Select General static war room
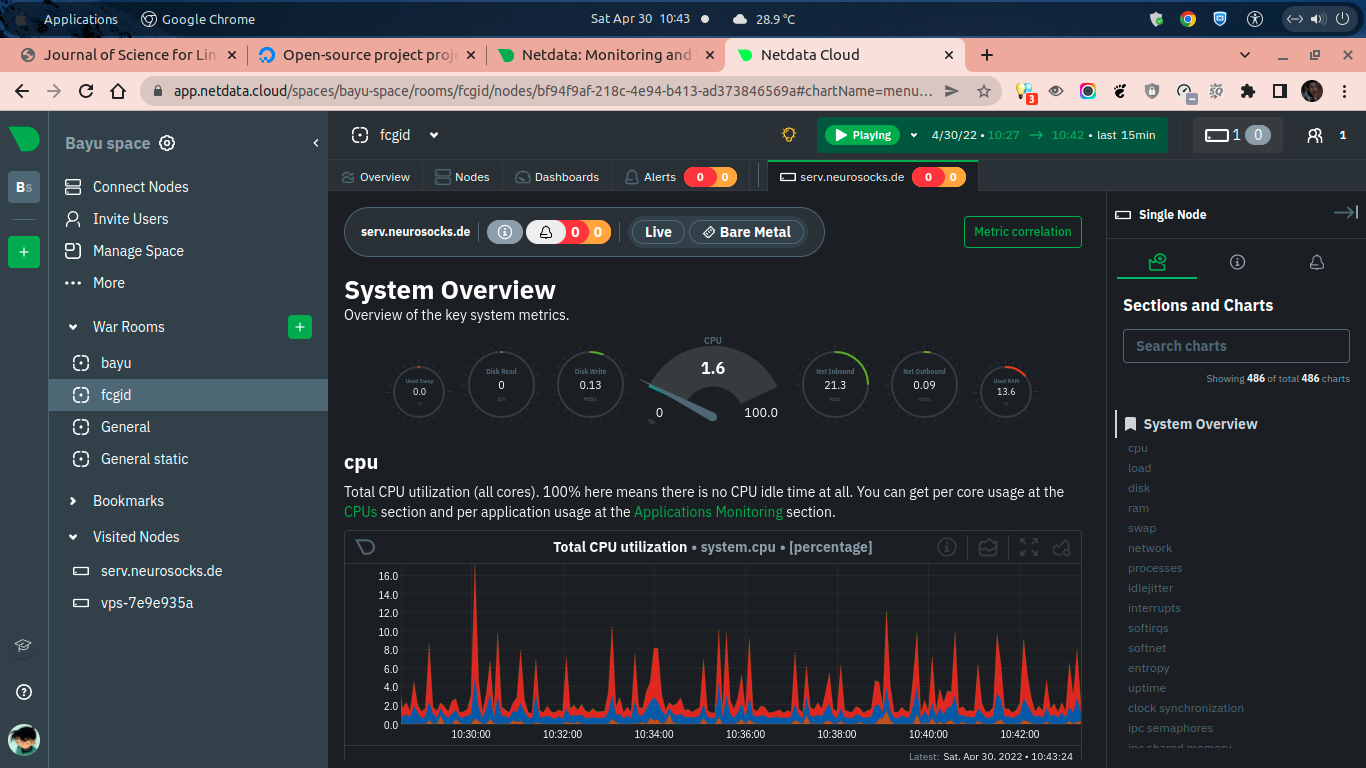Screen dimensions: 1366x768 pyautogui.click(x=144, y=459)
